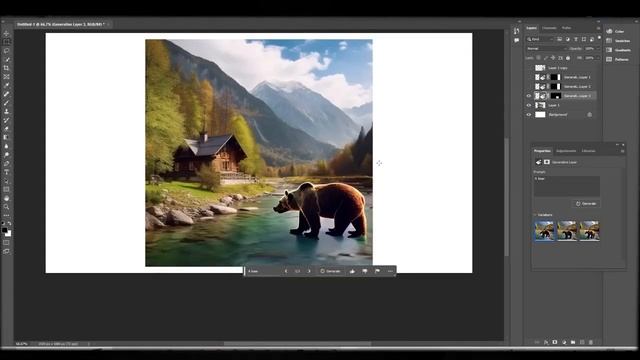This screenshot has width=640, height=360.
Task: Click the foreground color swatch
Action: tap(4, 230)
